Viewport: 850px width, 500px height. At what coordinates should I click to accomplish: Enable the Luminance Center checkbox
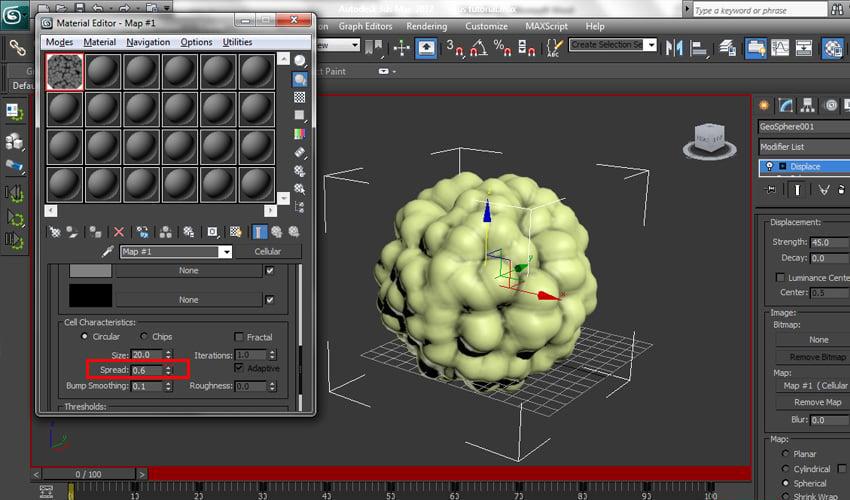click(780, 277)
